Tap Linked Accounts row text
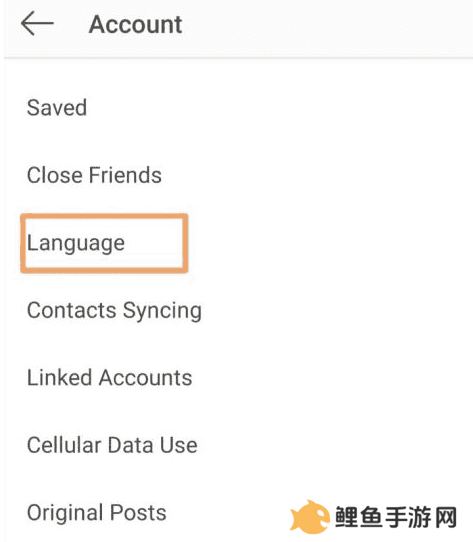Viewport: 473px width, 542px height. point(110,377)
